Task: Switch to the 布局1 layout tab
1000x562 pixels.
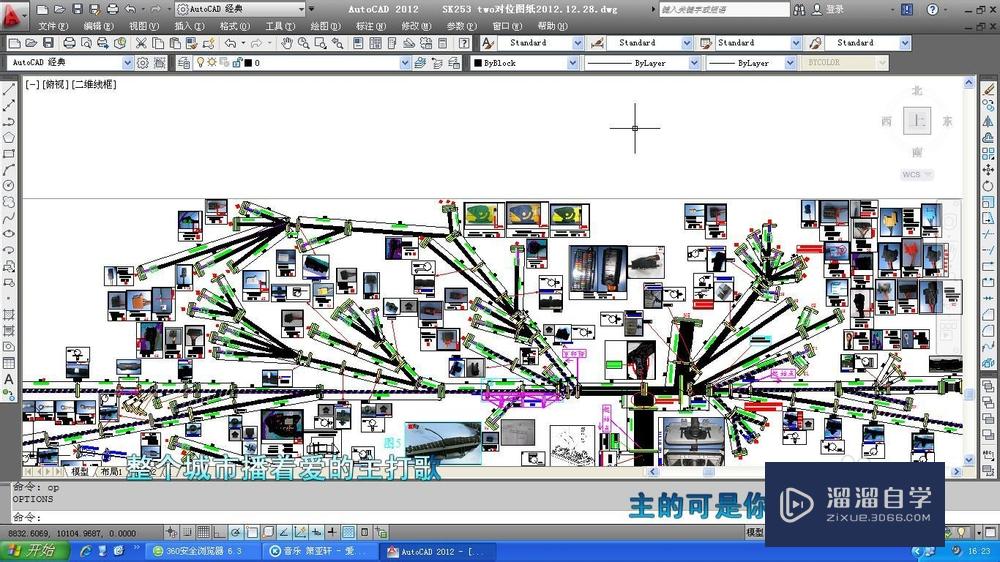Action: pos(111,471)
